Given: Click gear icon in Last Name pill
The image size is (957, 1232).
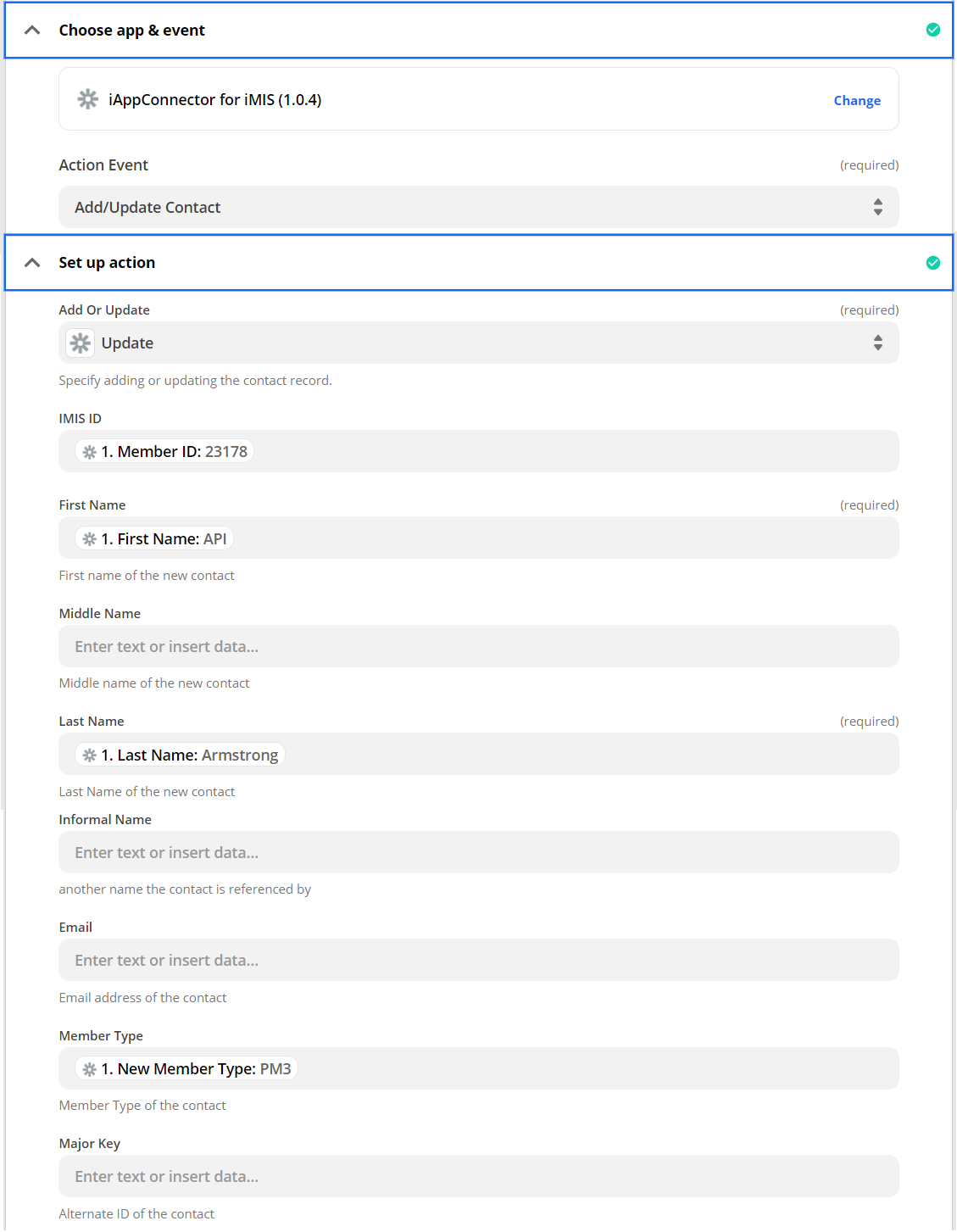Looking at the screenshot, I should point(90,755).
